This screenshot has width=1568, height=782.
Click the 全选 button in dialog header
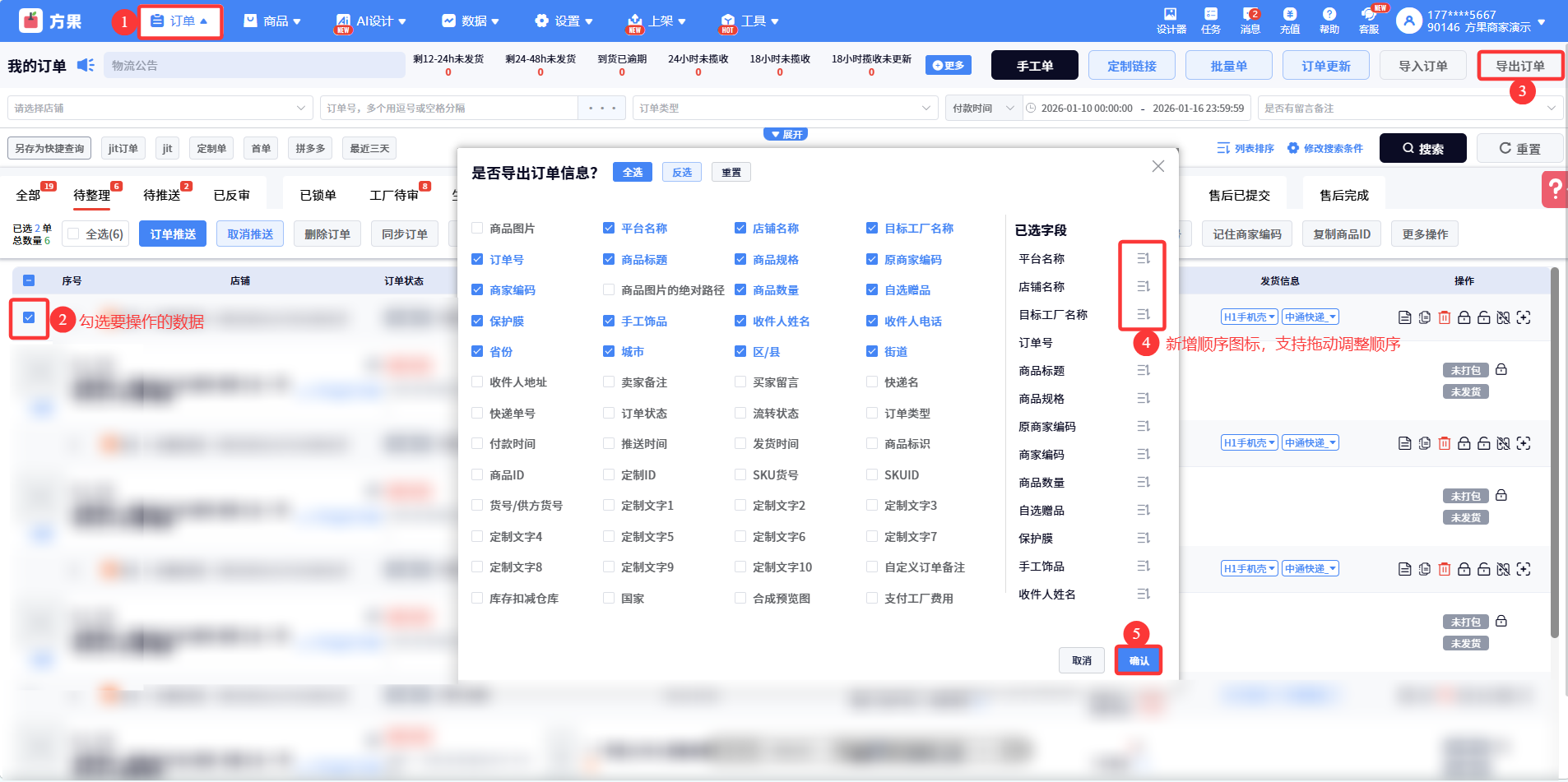(x=632, y=173)
